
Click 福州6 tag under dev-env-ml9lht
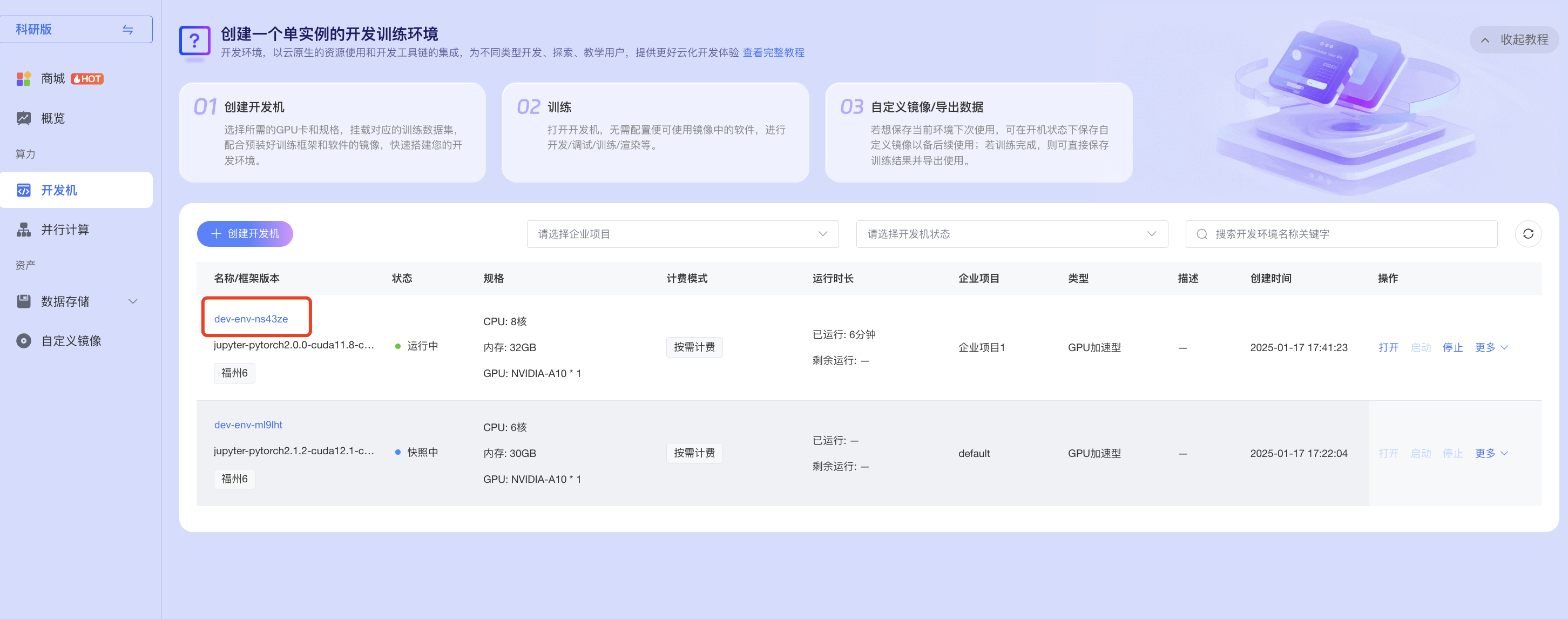coord(234,479)
